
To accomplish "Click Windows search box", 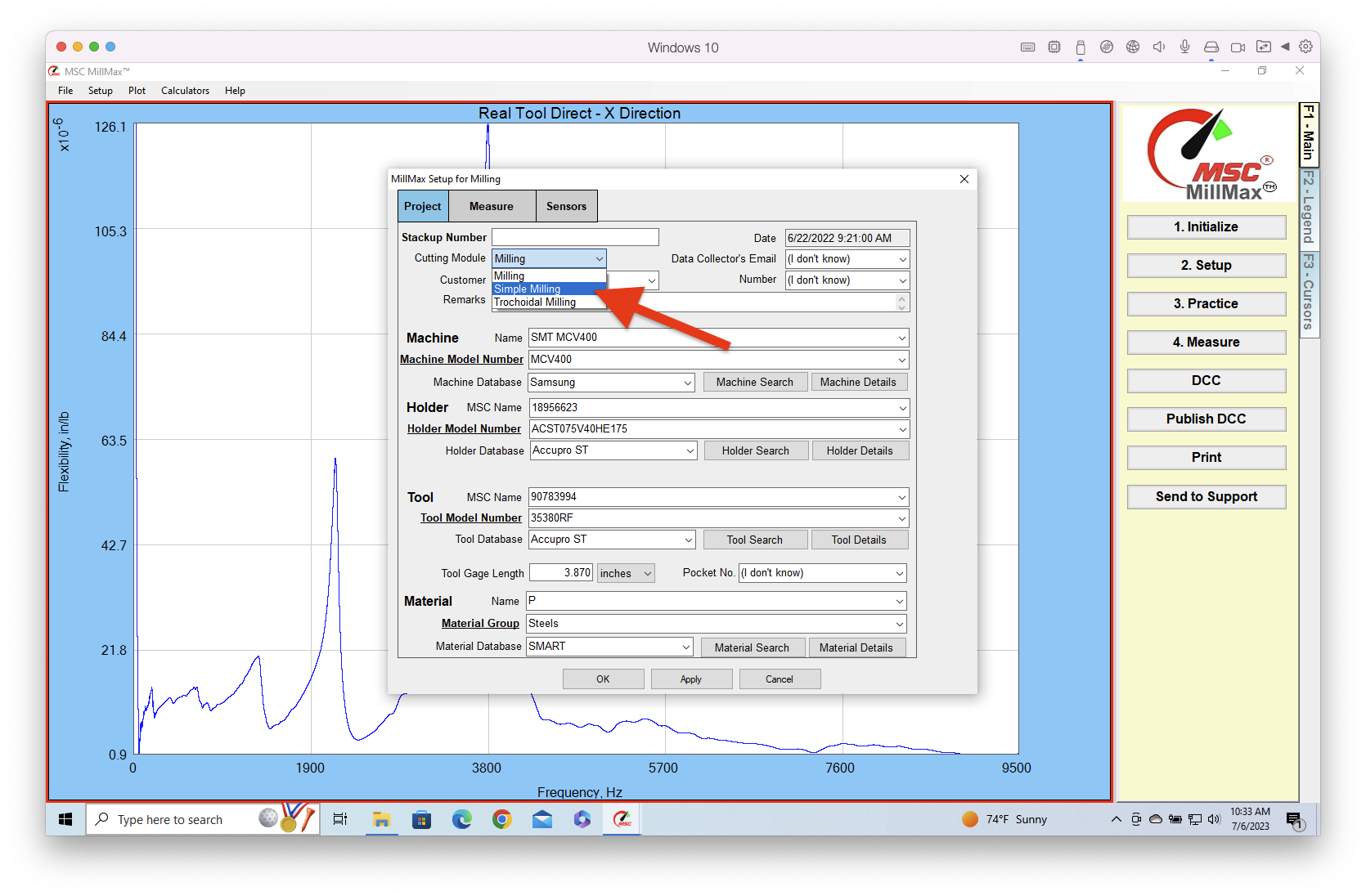I will [x=202, y=819].
